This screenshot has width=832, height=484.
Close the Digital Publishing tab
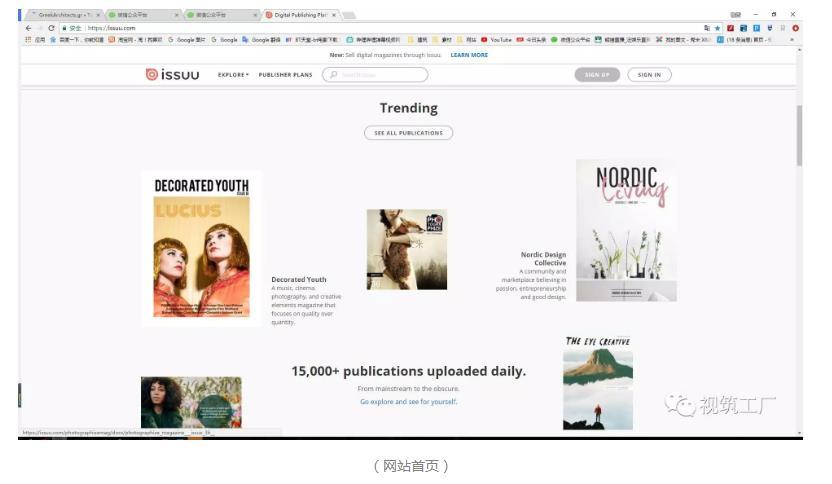click(334, 15)
